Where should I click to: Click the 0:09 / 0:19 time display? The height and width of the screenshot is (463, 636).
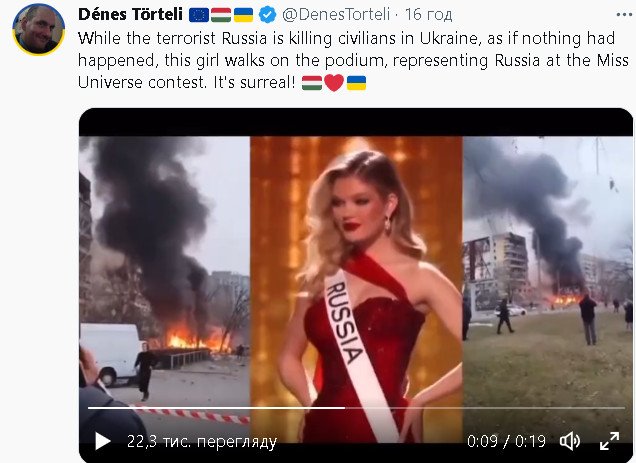506,441
